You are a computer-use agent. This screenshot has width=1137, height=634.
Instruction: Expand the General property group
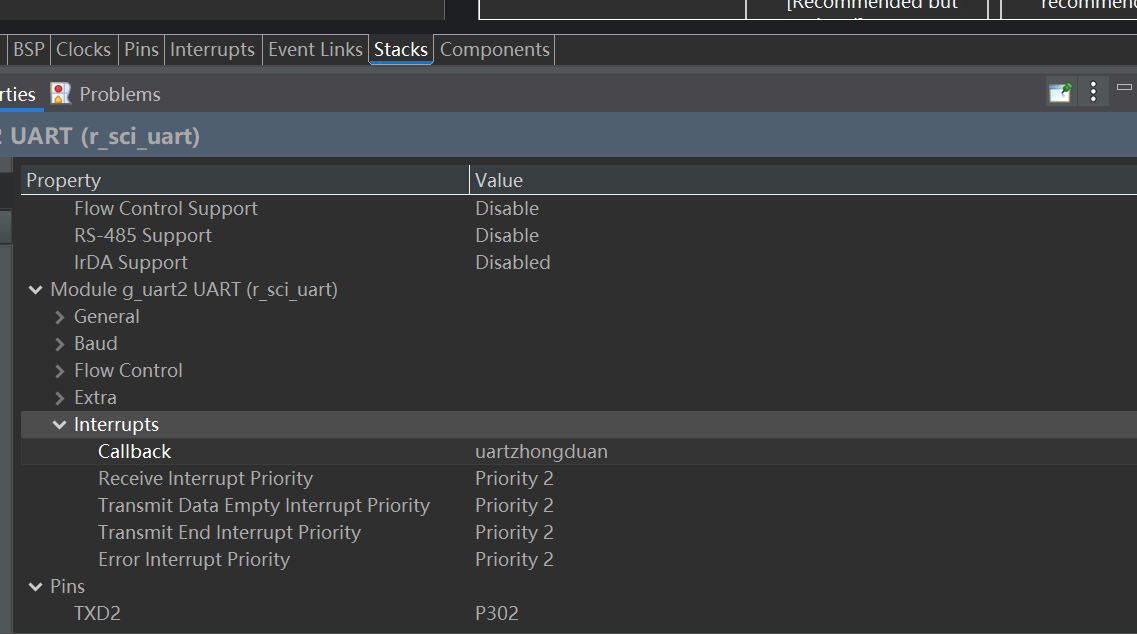(59, 317)
